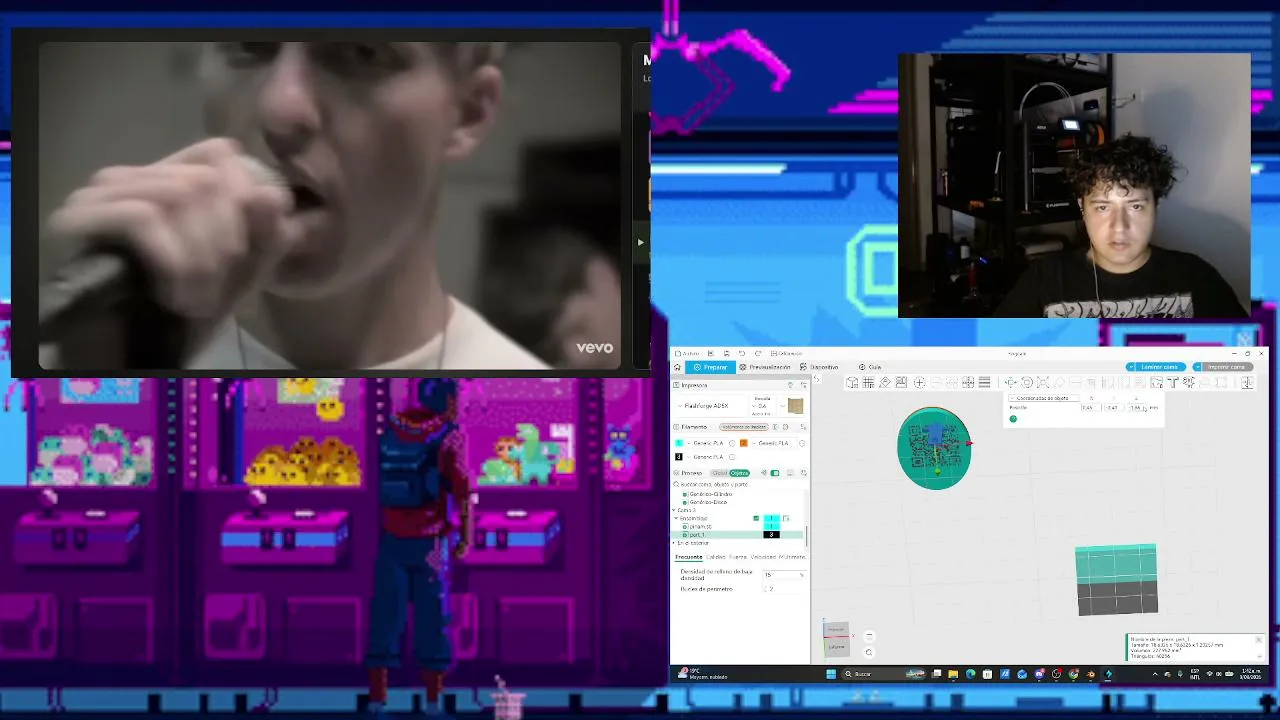Collapse the Ensamblaje tree node
Image resolution: width=1280 pixels, height=720 pixels.
[x=676, y=518]
